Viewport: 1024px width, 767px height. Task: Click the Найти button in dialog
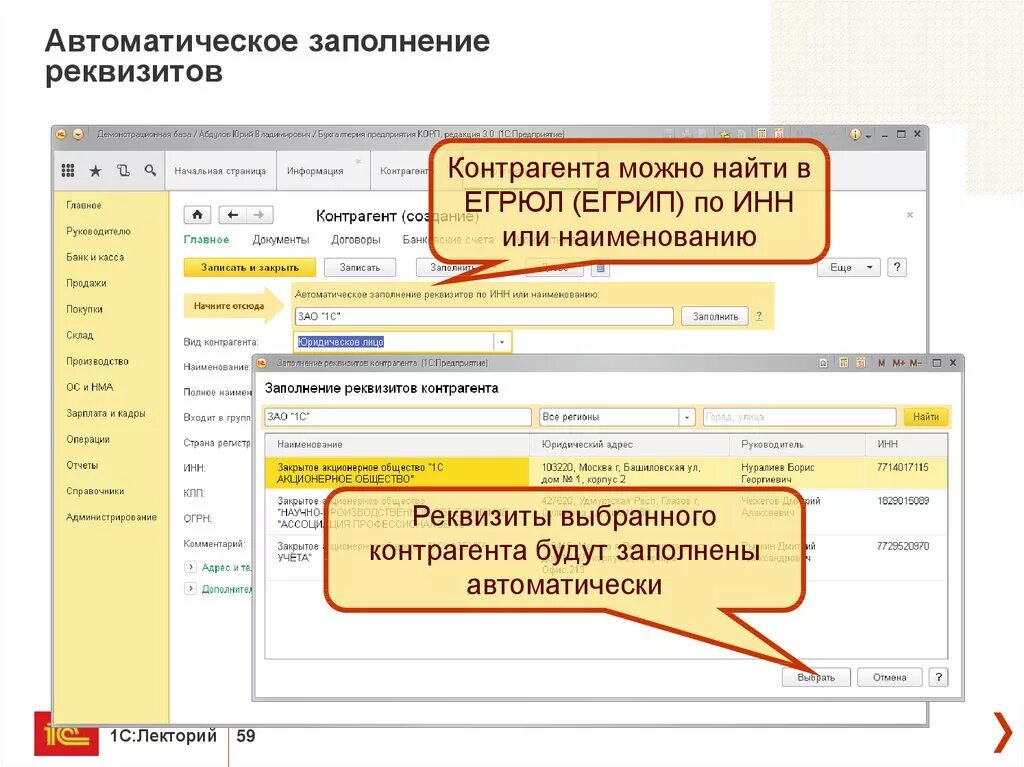click(925, 417)
